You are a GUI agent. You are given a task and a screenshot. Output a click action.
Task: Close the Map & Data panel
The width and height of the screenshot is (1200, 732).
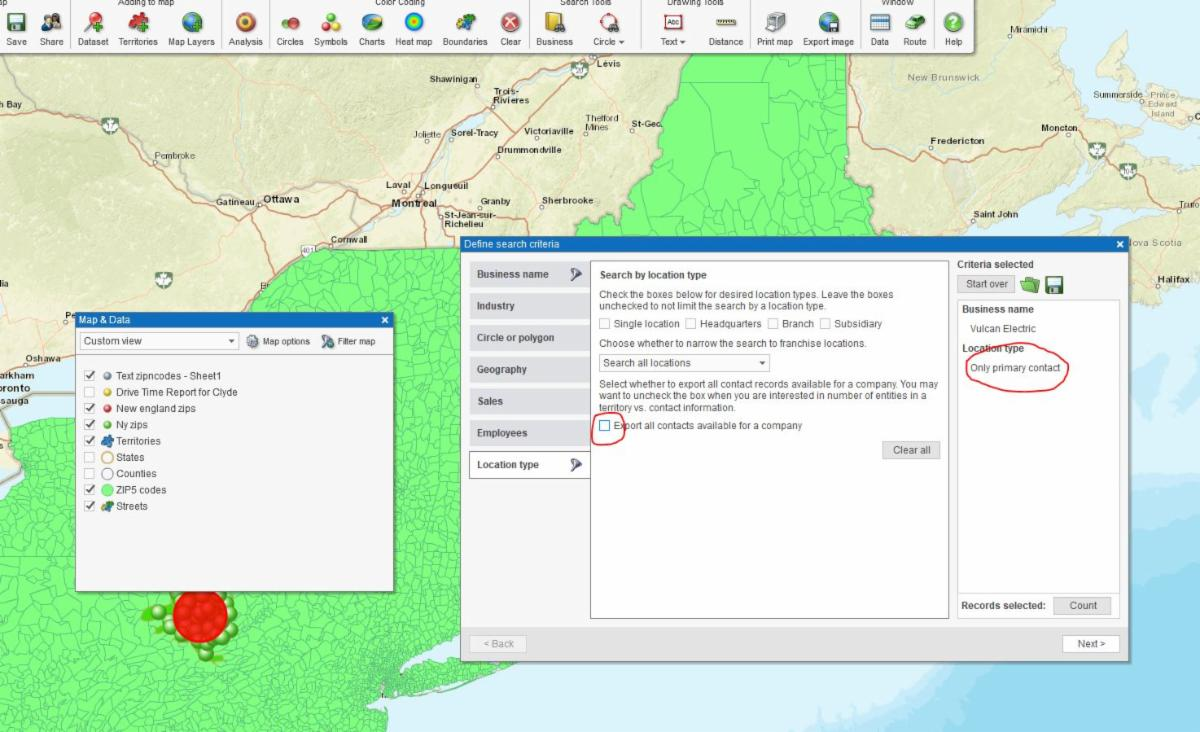pos(385,320)
